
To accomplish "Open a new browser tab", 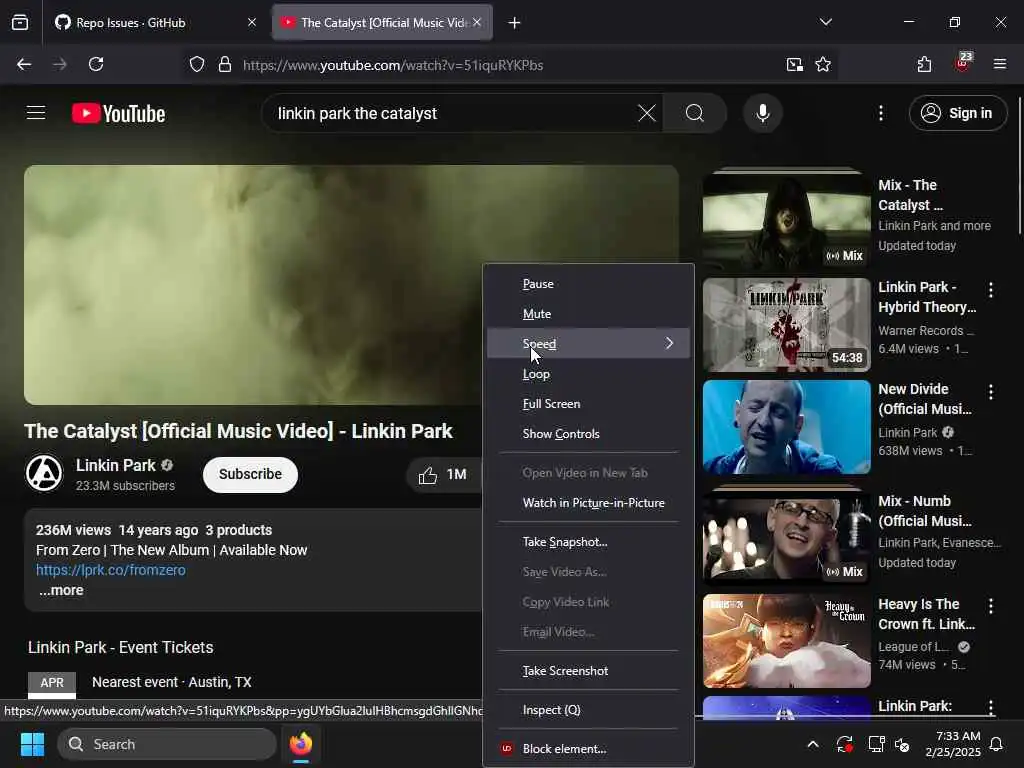I will 515,23.
